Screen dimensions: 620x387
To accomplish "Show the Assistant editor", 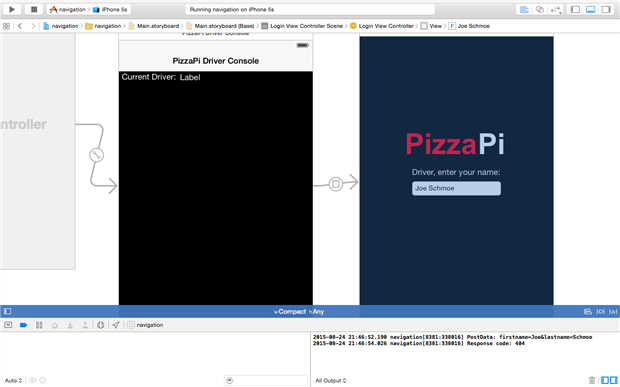I will (x=539, y=9).
